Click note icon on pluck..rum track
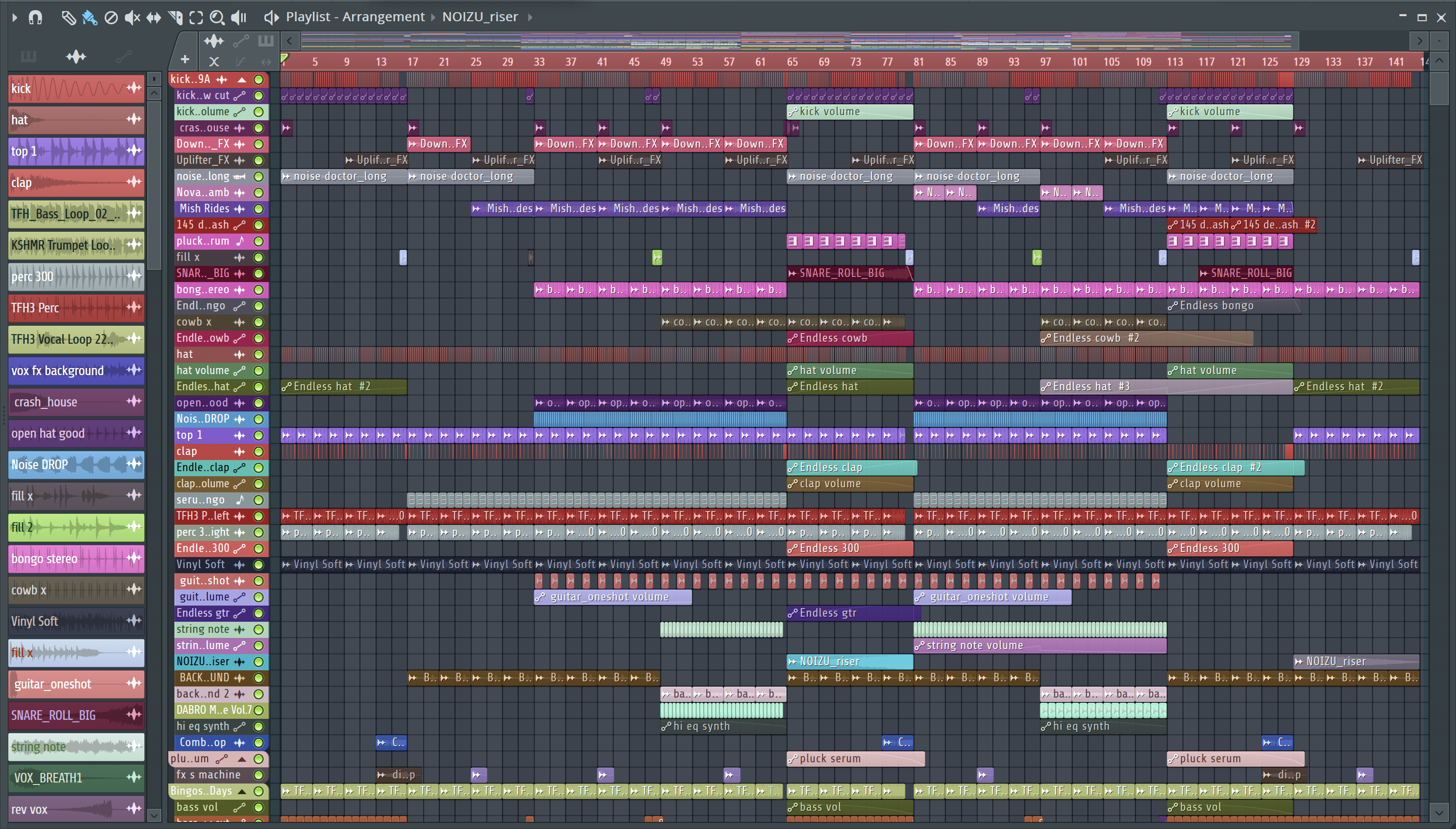1456x829 pixels. click(x=240, y=242)
